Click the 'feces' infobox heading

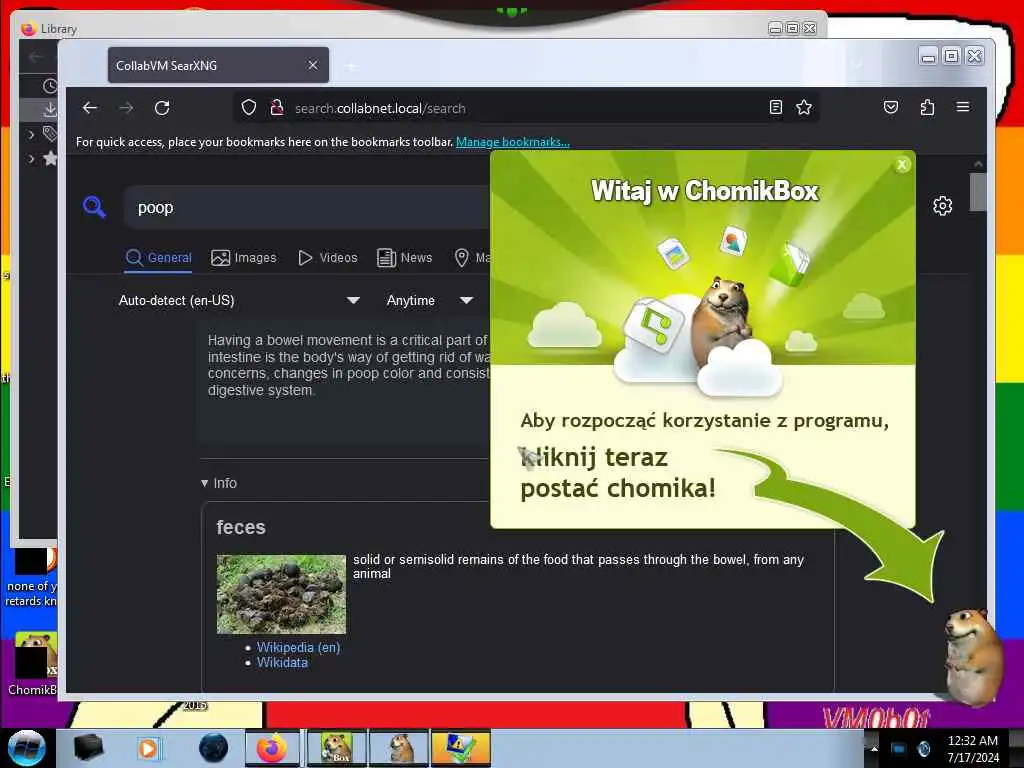(241, 528)
